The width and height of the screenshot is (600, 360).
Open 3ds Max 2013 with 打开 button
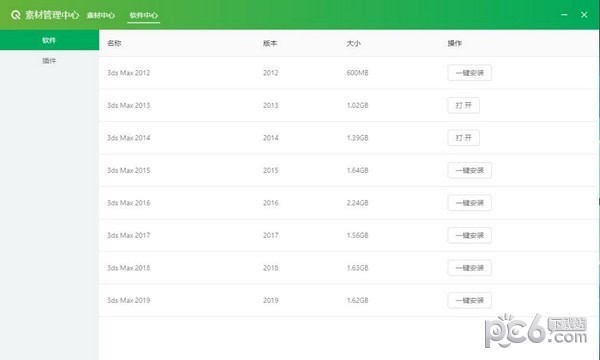463,105
